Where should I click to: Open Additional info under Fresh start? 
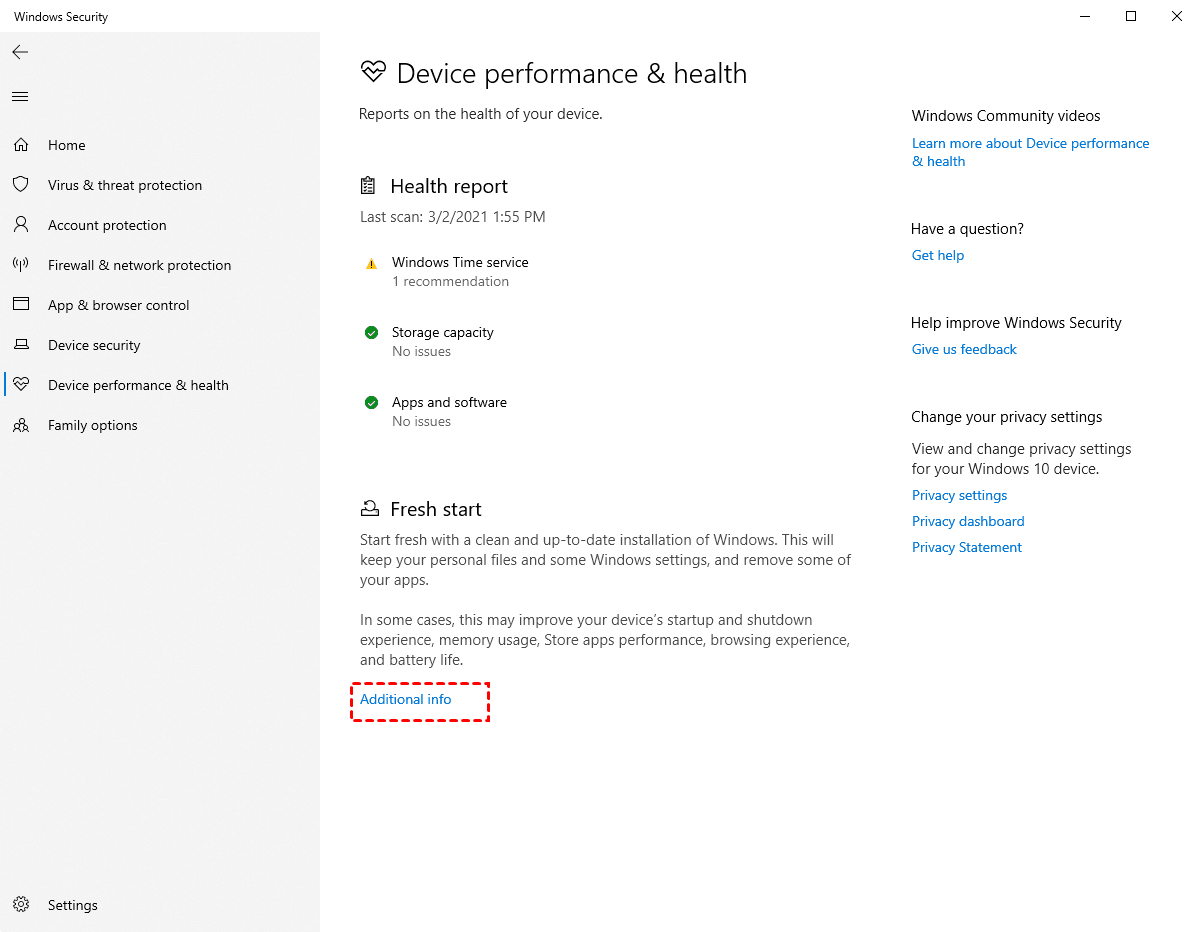click(x=406, y=699)
